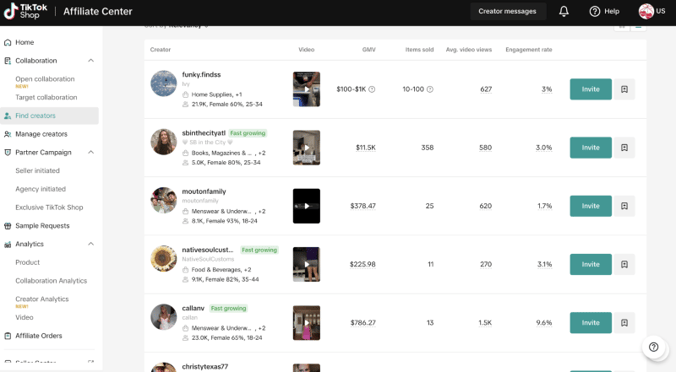Open nativesoulcust... sunflower avatar
The width and height of the screenshot is (676, 372).
pyautogui.click(x=164, y=259)
